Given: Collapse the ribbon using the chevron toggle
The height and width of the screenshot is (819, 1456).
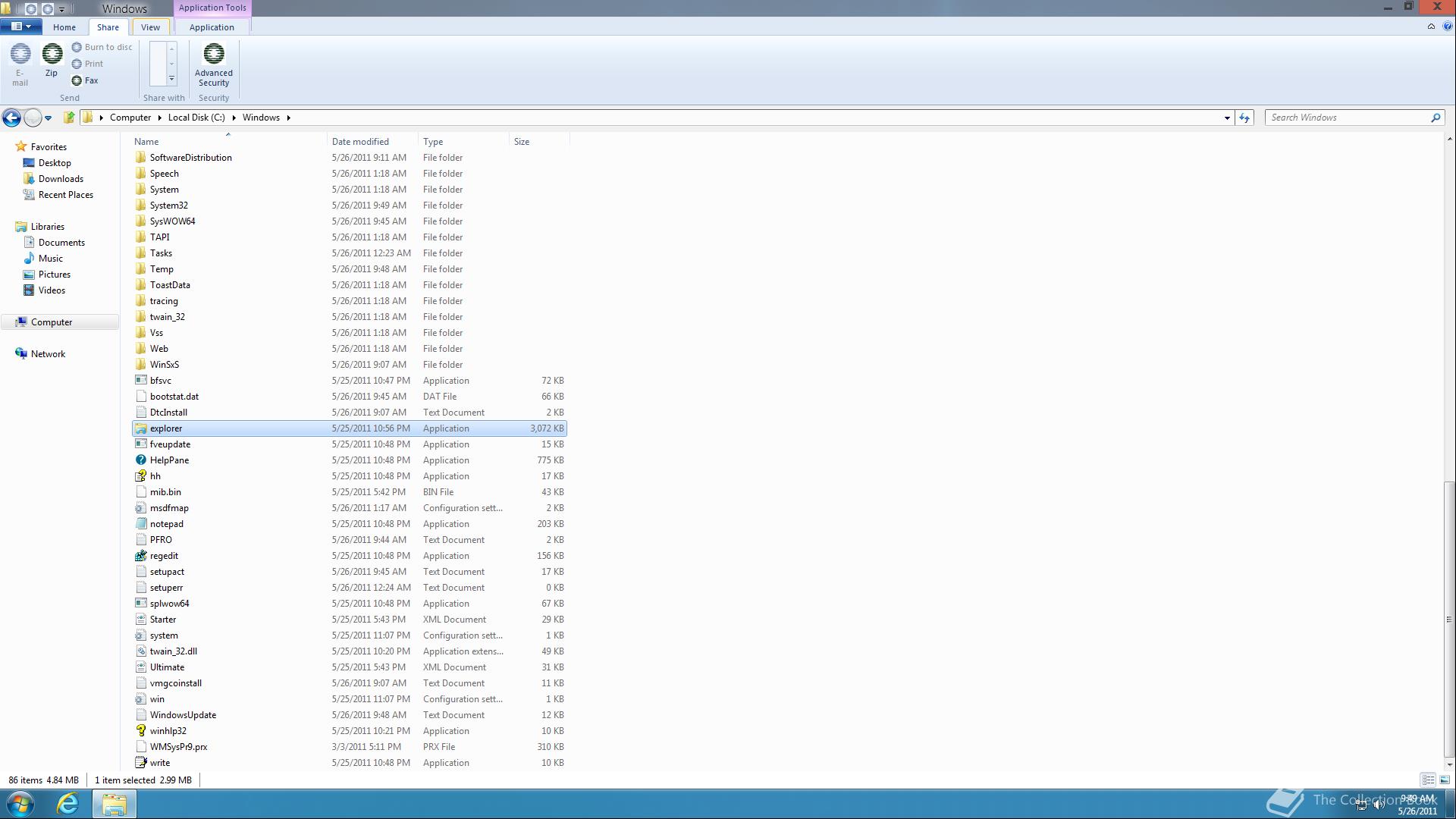Looking at the screenshot, I should pyautogui.click(x=1431, y=27).
